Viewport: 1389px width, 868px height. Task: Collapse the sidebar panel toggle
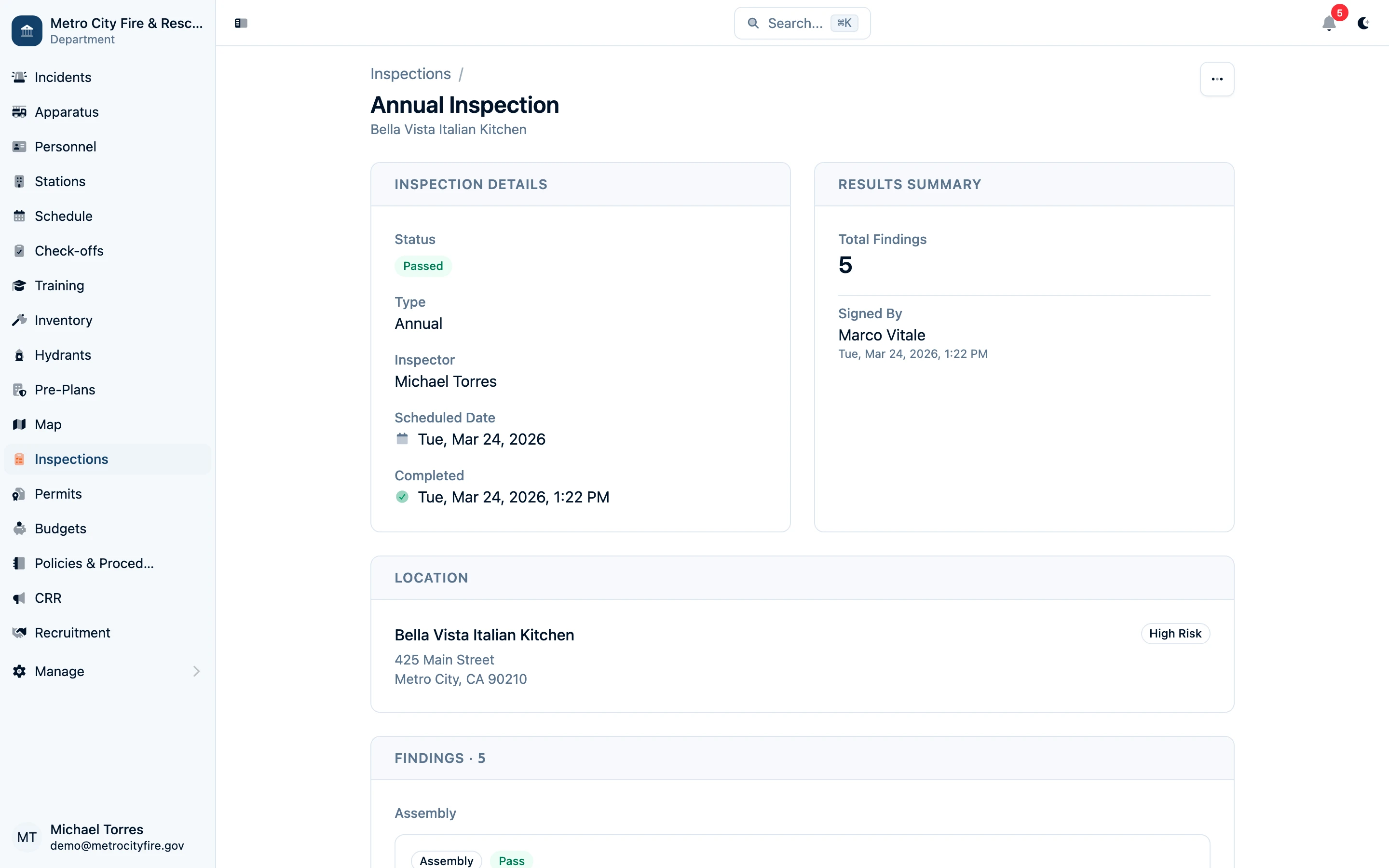[x=241, y=24]
